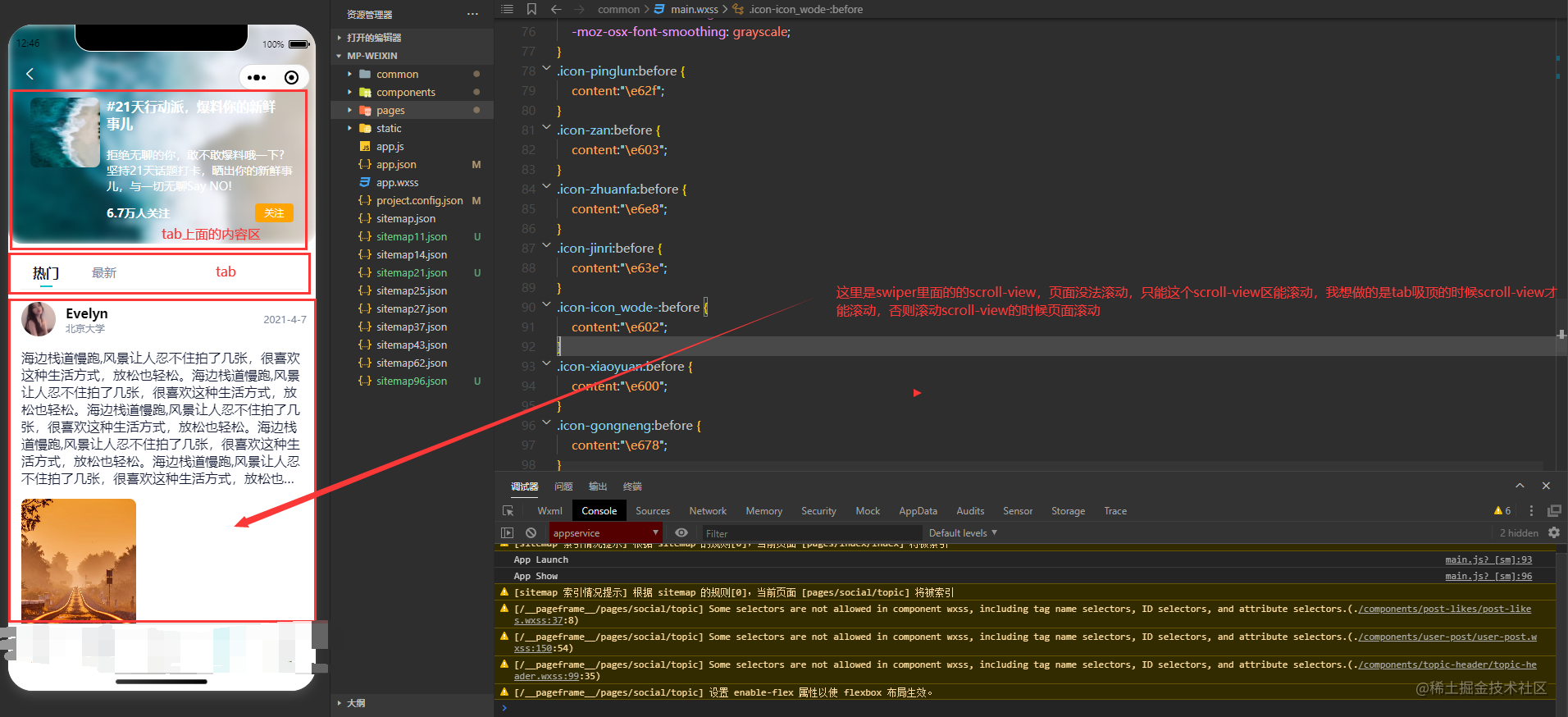
Task: Toggle the console sidebar icon
Action: [x=508, y=532]
